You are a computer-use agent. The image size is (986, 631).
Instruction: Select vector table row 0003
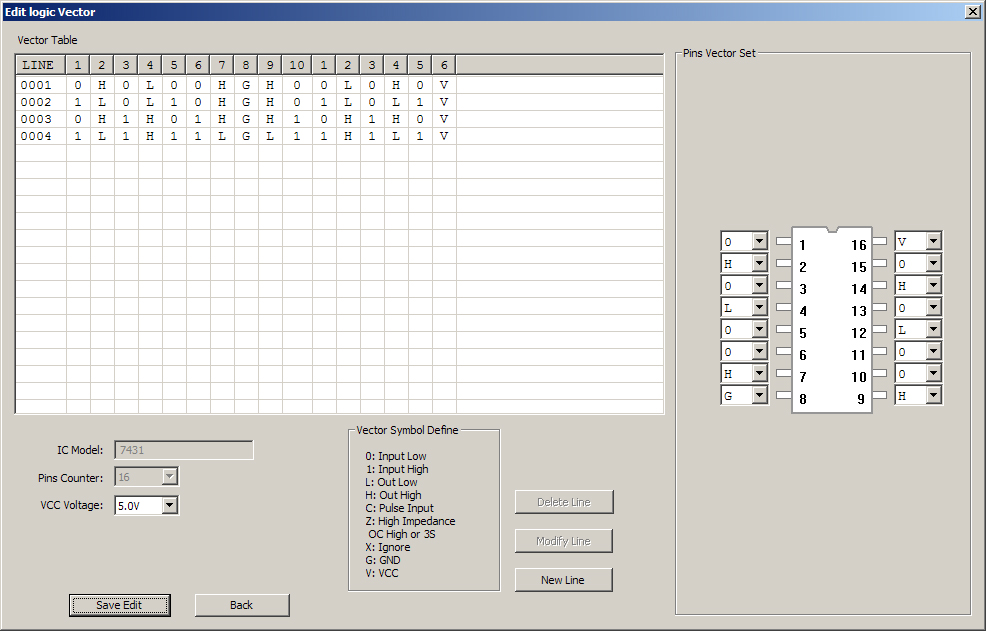(x=36, y=119)
